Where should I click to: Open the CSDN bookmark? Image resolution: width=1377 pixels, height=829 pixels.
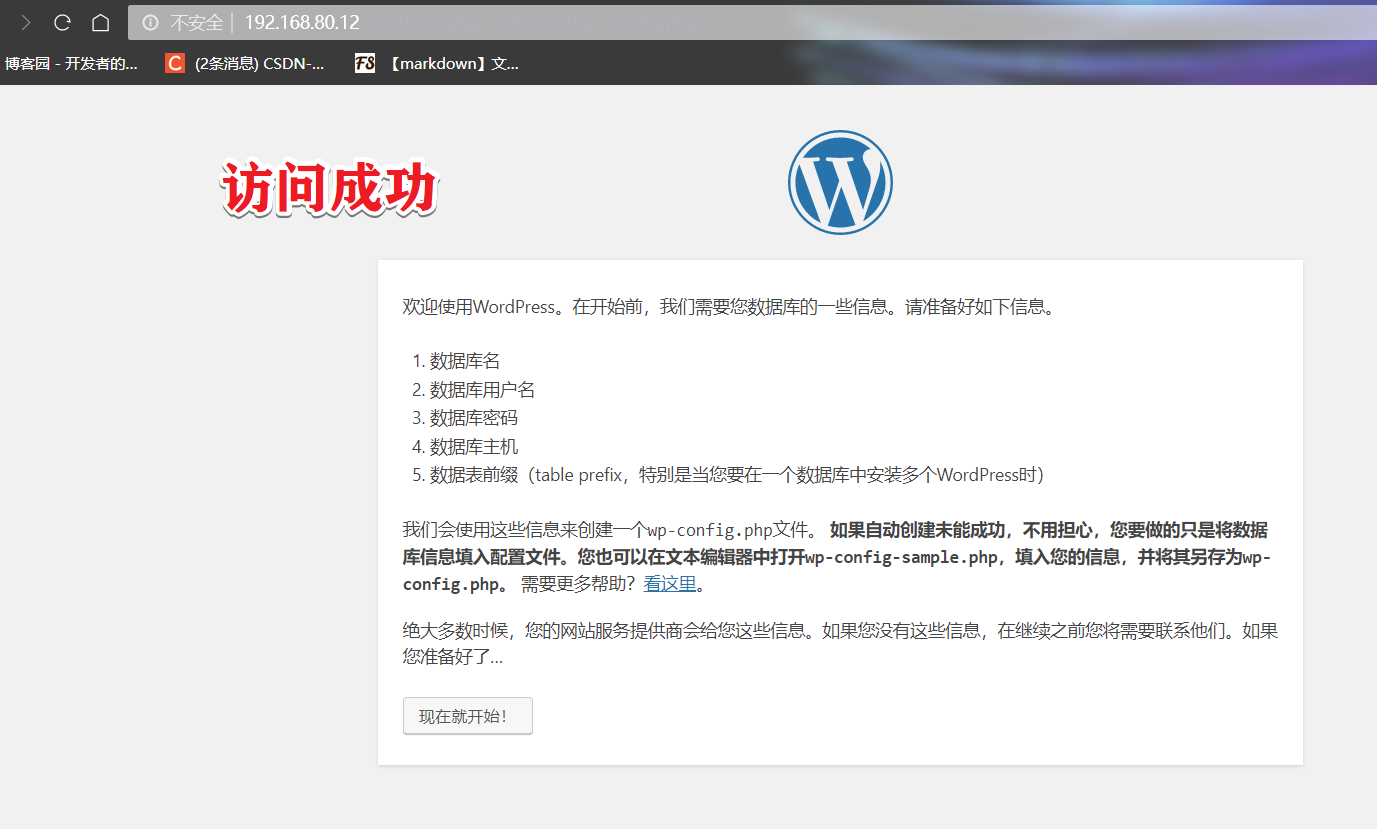(x=245, y=64)
